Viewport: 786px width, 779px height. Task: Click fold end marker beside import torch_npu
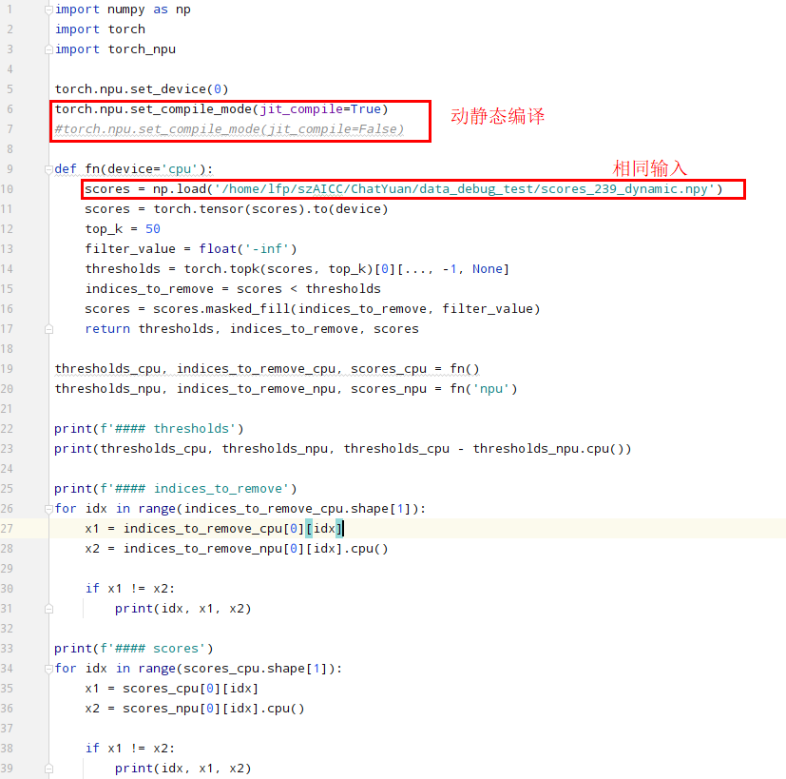click(x=49, y=49)
